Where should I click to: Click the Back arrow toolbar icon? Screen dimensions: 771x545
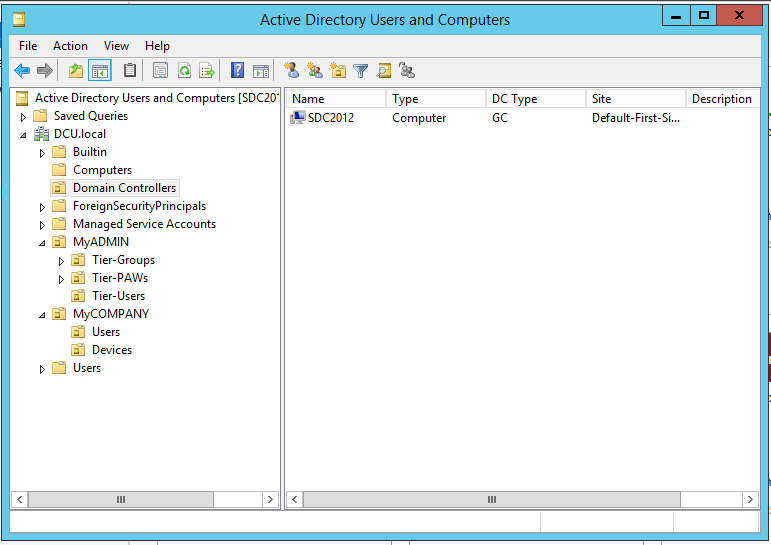[21, 71]
